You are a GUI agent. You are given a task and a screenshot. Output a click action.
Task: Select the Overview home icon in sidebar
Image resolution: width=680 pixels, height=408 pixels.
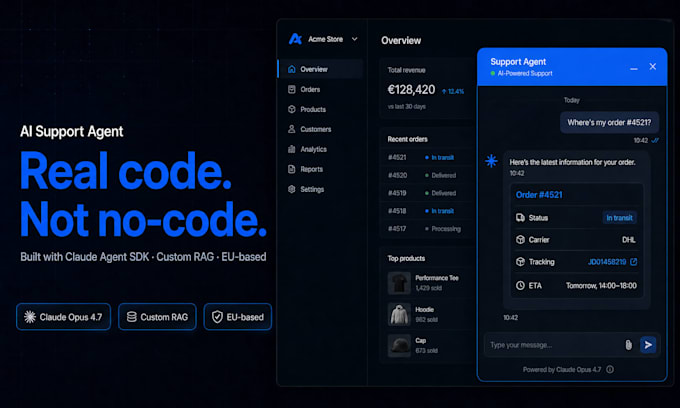tap(291, 69)
